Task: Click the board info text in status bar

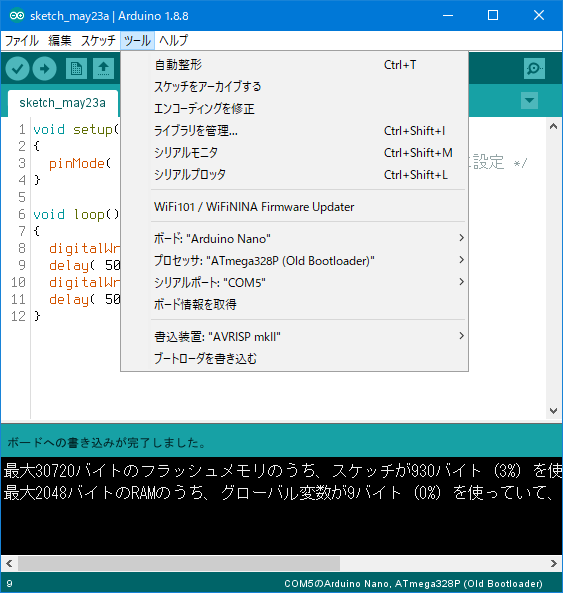Action: coord(413,584)
